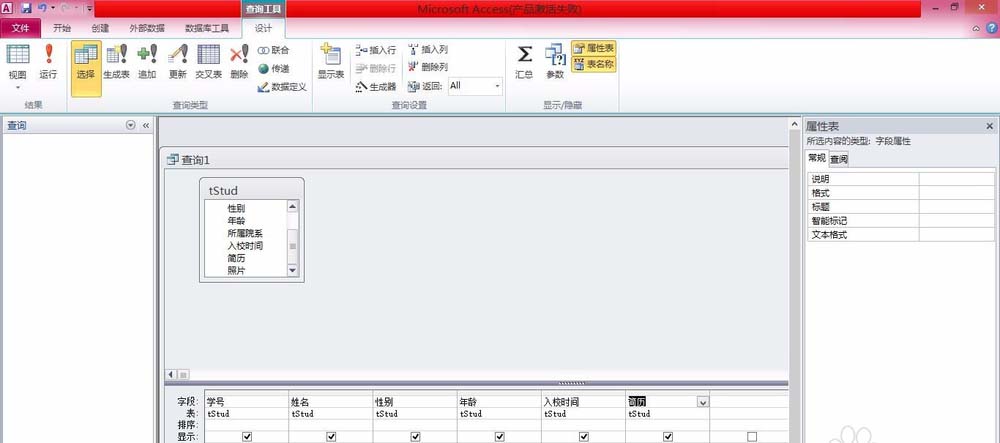Viewport: 1000px width, 443px height.
Task: Open the 简历 field dropdown in the grid
Action: [703, 402]
